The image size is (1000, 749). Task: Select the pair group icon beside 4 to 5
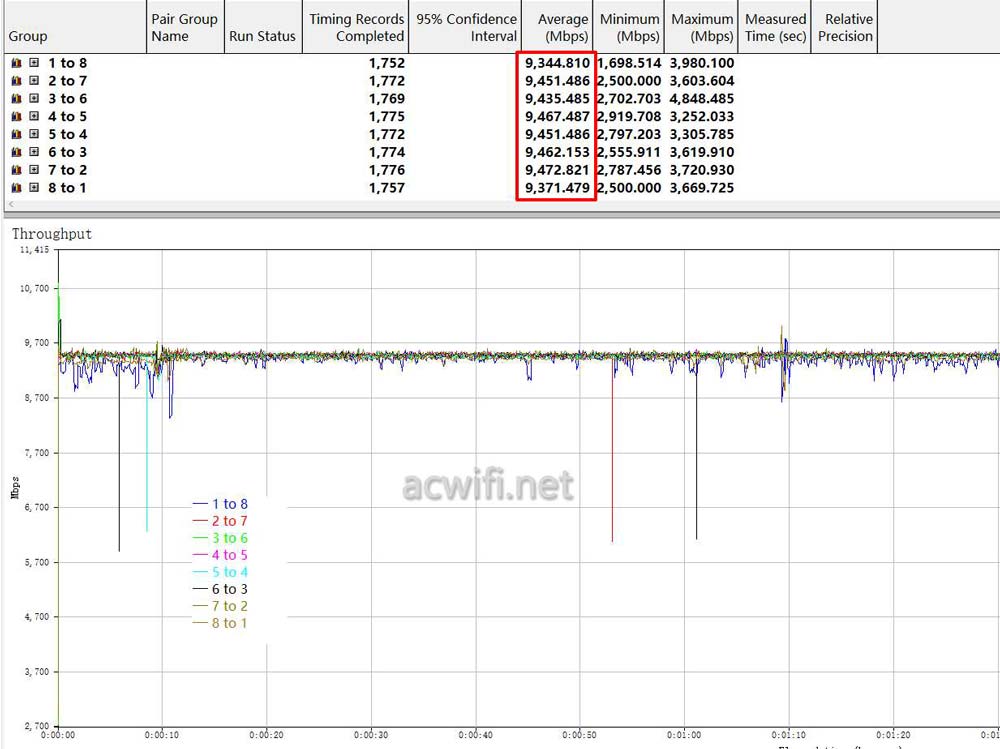coord(14,116)
